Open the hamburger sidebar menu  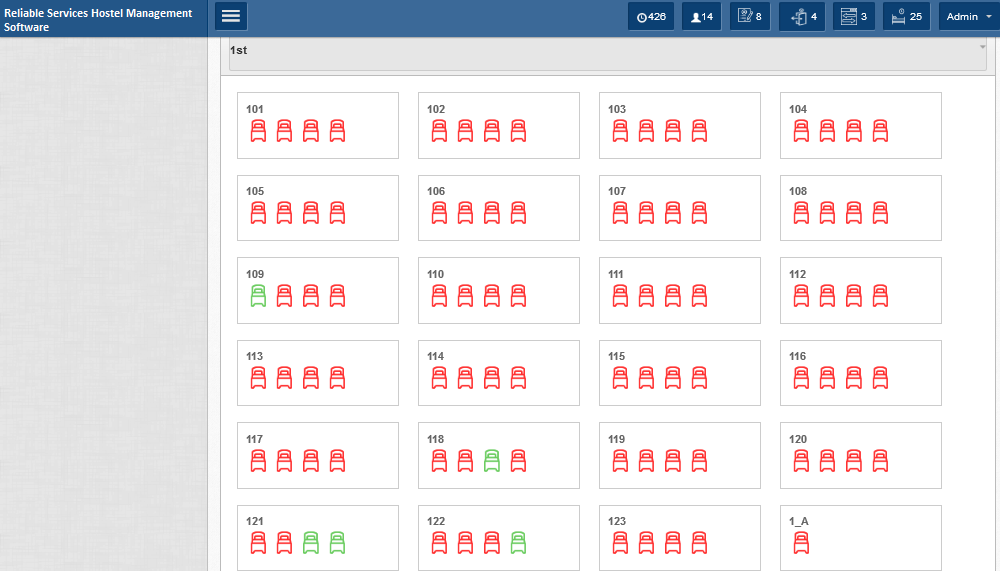click(x=231, y=17)
